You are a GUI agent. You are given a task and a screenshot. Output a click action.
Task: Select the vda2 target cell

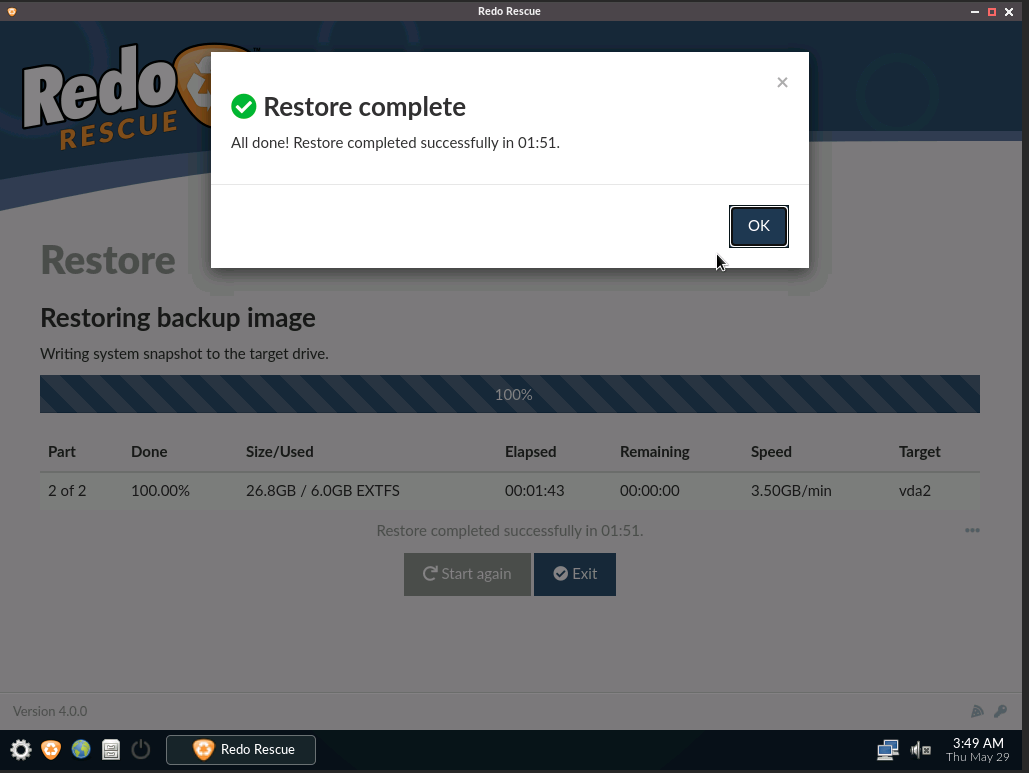pos(915,491)
